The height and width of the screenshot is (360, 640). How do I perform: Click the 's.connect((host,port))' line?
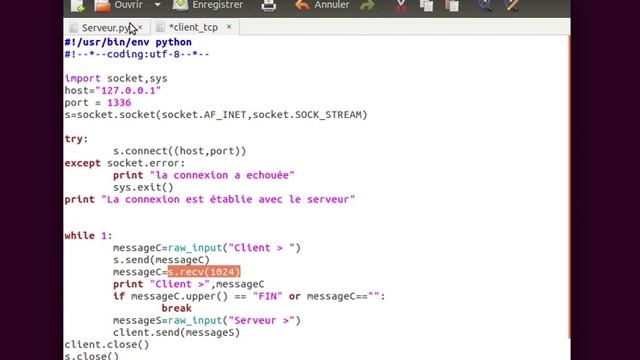pos(180,151)
